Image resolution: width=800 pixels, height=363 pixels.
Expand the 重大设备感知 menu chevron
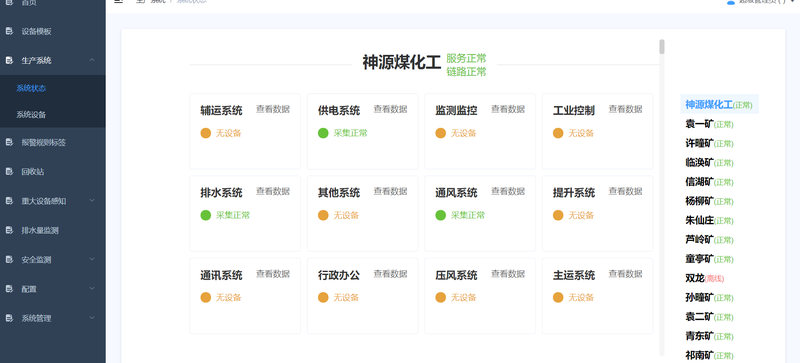(92, 201)
